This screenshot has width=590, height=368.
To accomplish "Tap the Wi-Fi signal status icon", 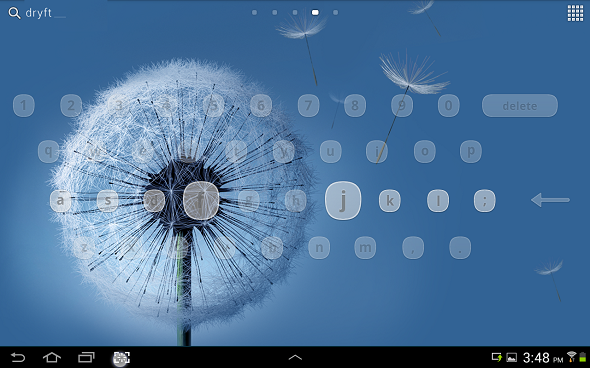I will point(572,357).
